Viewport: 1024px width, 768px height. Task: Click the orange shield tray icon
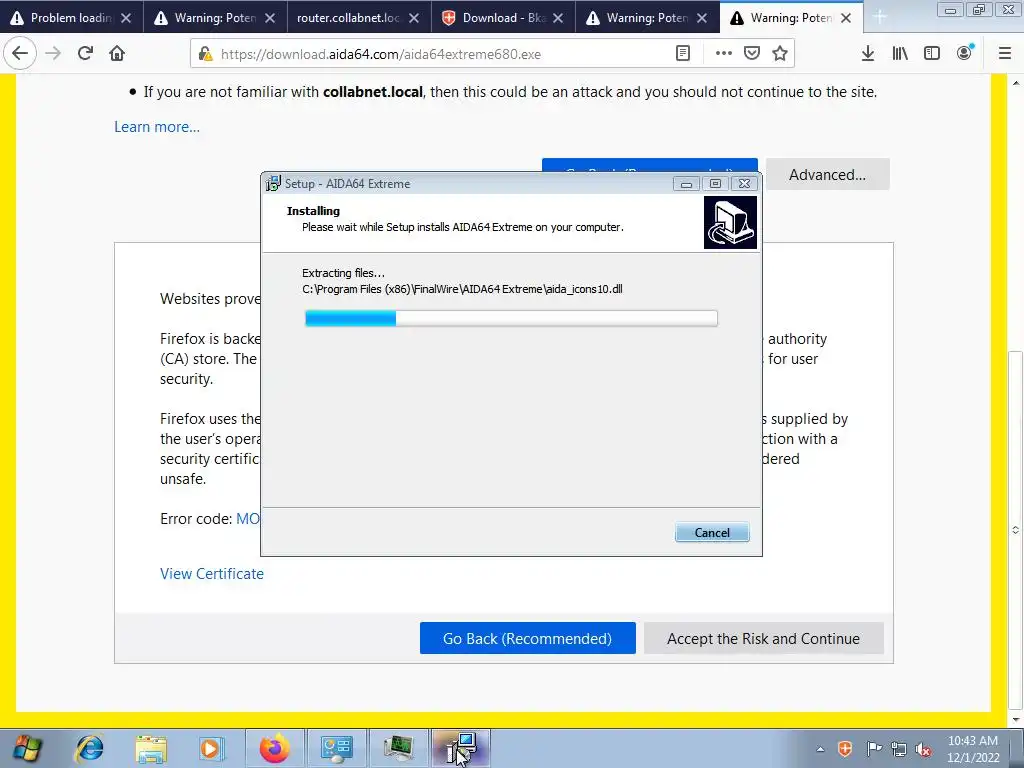click(845, 749)
